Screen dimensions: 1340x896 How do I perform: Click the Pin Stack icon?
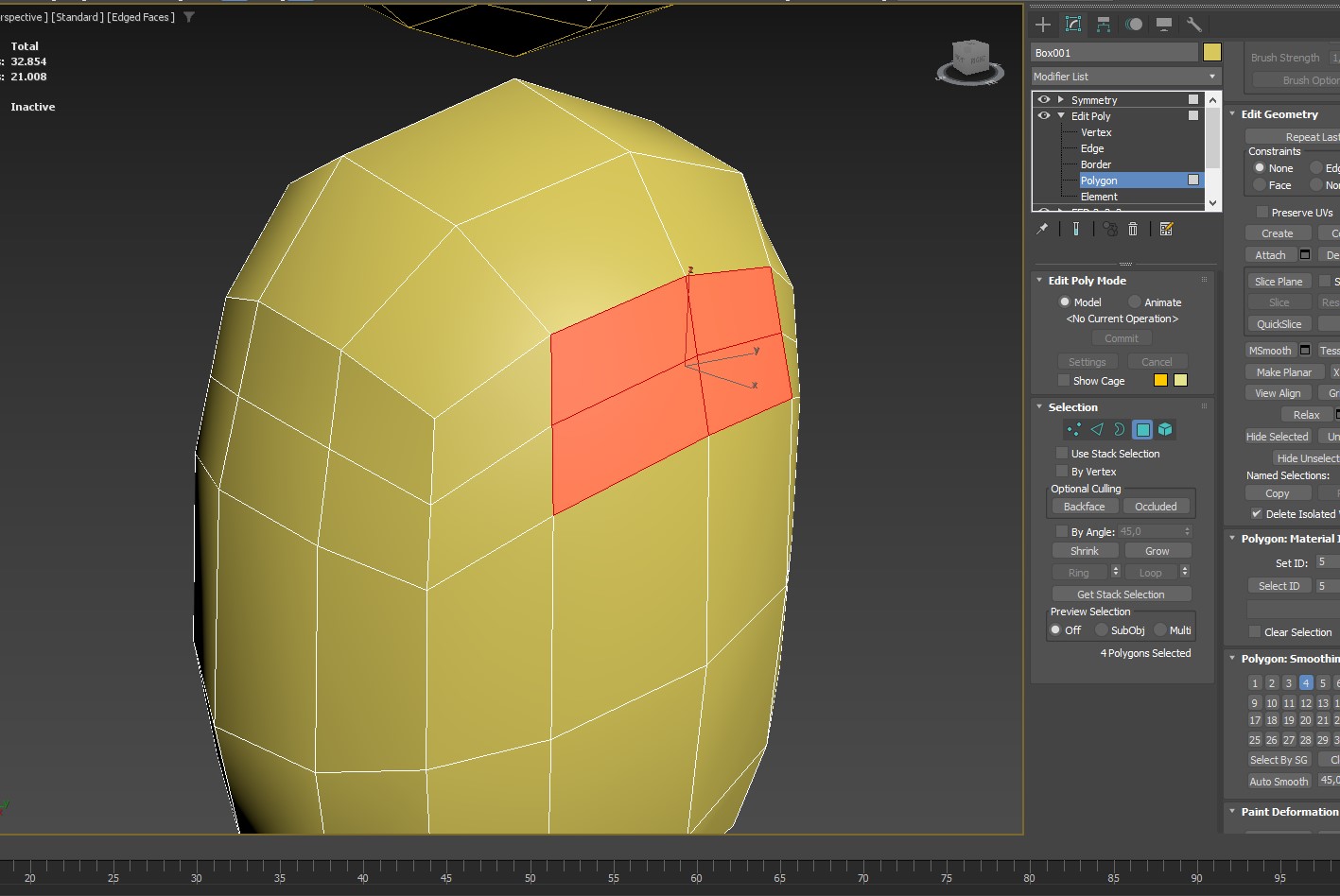[x=1042, y=229]
